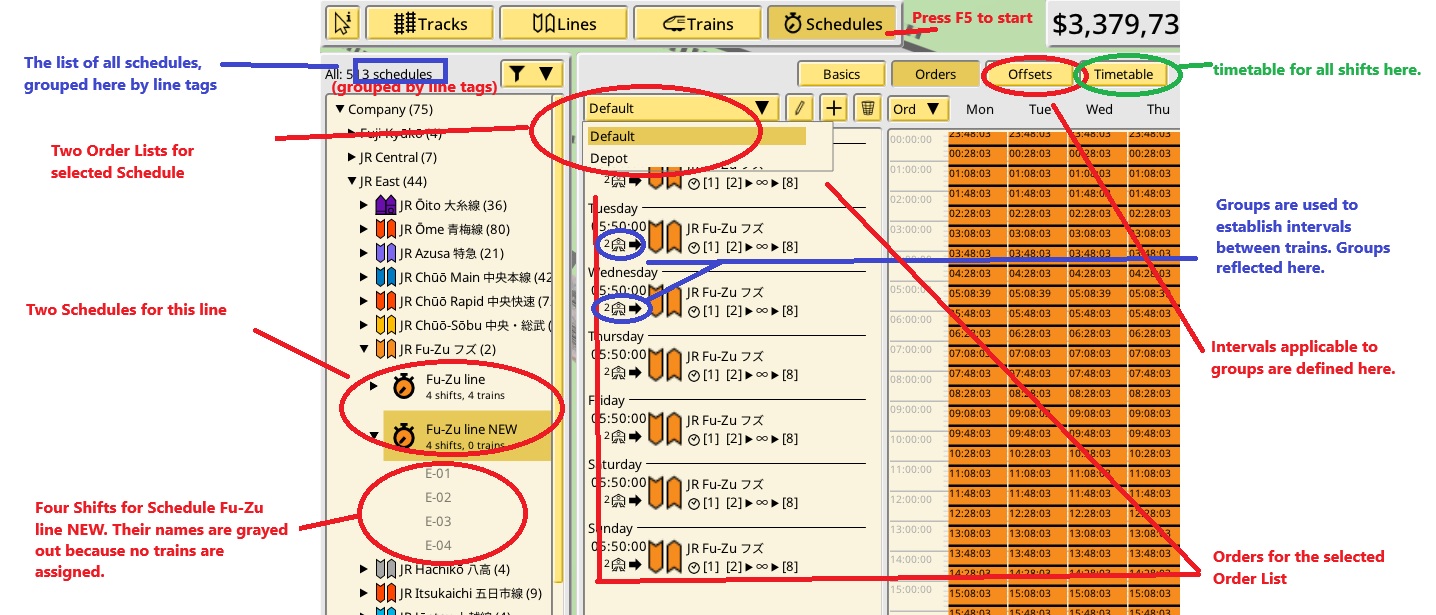The height and width of the screenshot is (615, 1436).
Task: Click the yellow JR Chūō-Sōbu line icon
Action: pos(385,325)
